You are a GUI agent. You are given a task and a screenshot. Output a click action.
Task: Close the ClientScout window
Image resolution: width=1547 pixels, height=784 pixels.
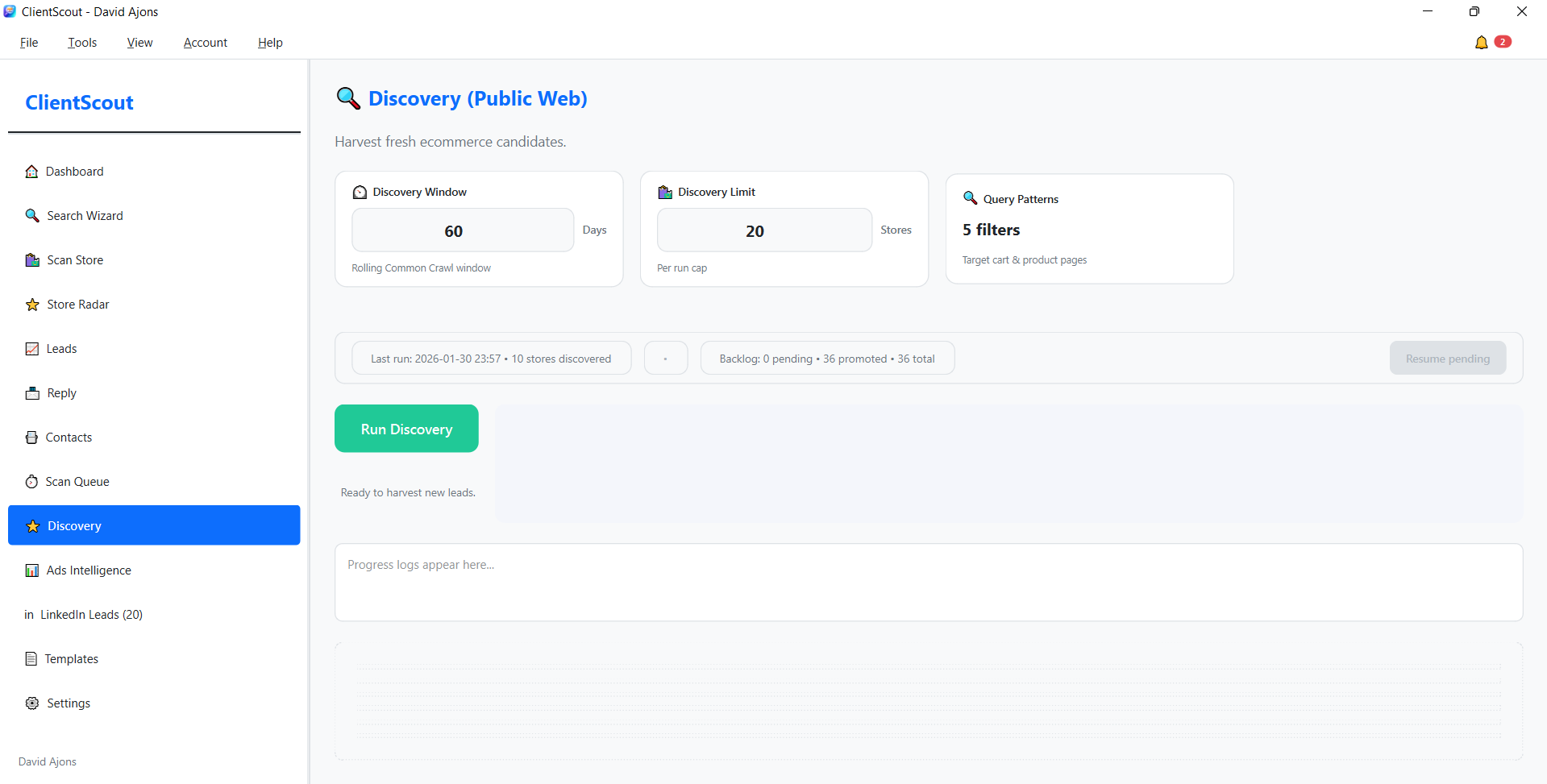coord(1522,11)
